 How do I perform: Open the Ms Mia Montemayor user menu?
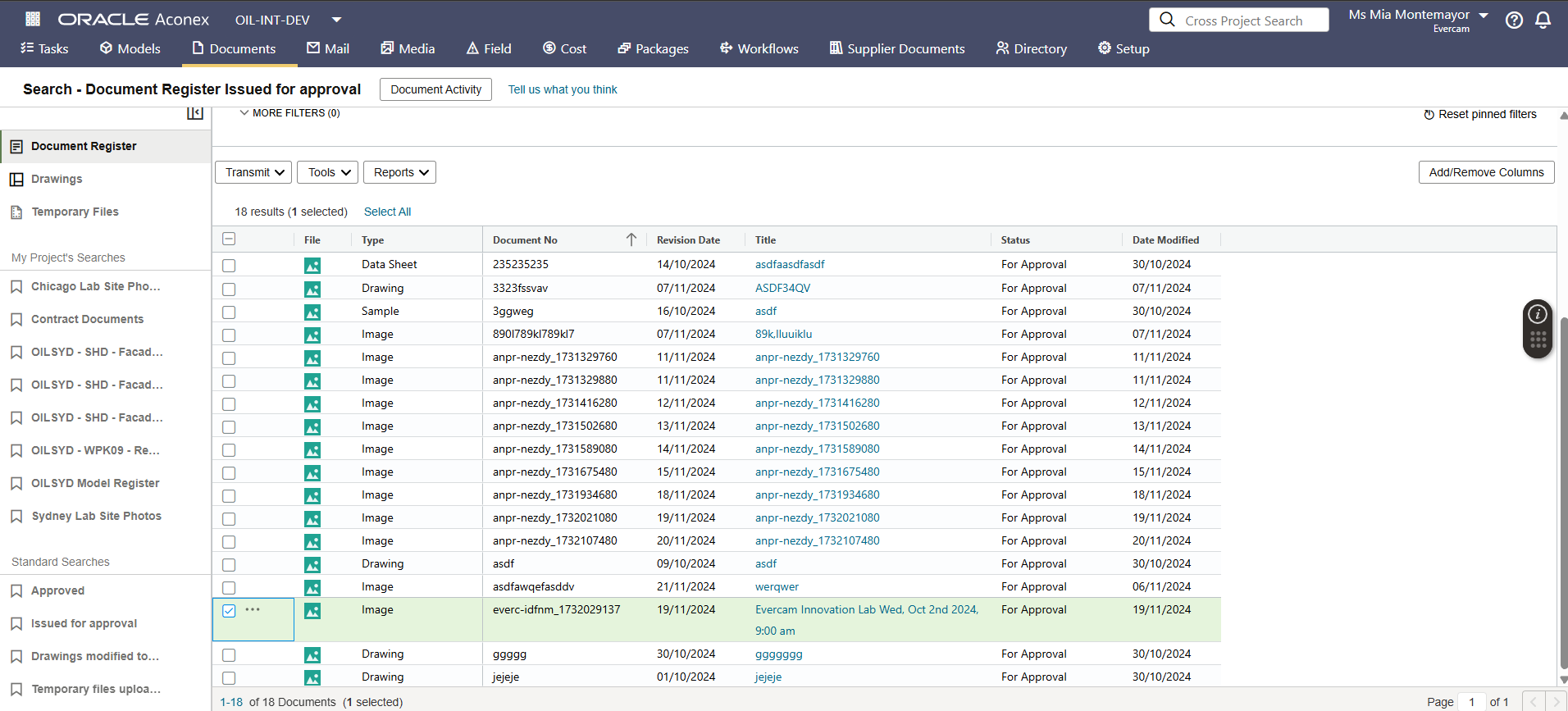pyautogui.click(x=1419, y=20)
